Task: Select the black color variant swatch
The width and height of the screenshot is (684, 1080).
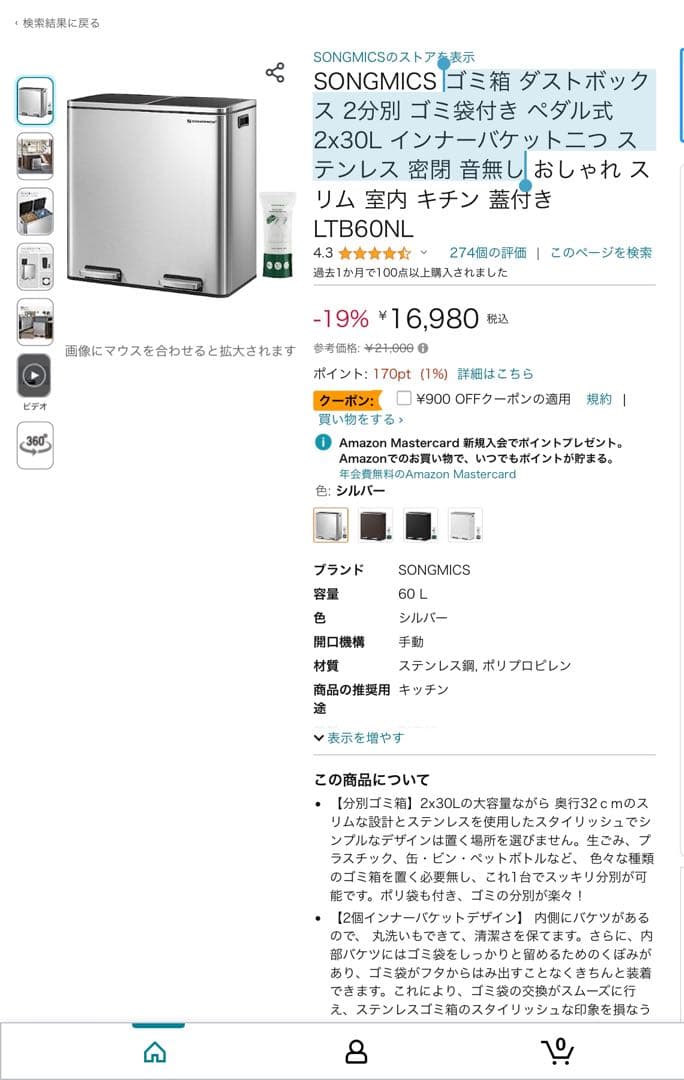Action: point(417,522)
